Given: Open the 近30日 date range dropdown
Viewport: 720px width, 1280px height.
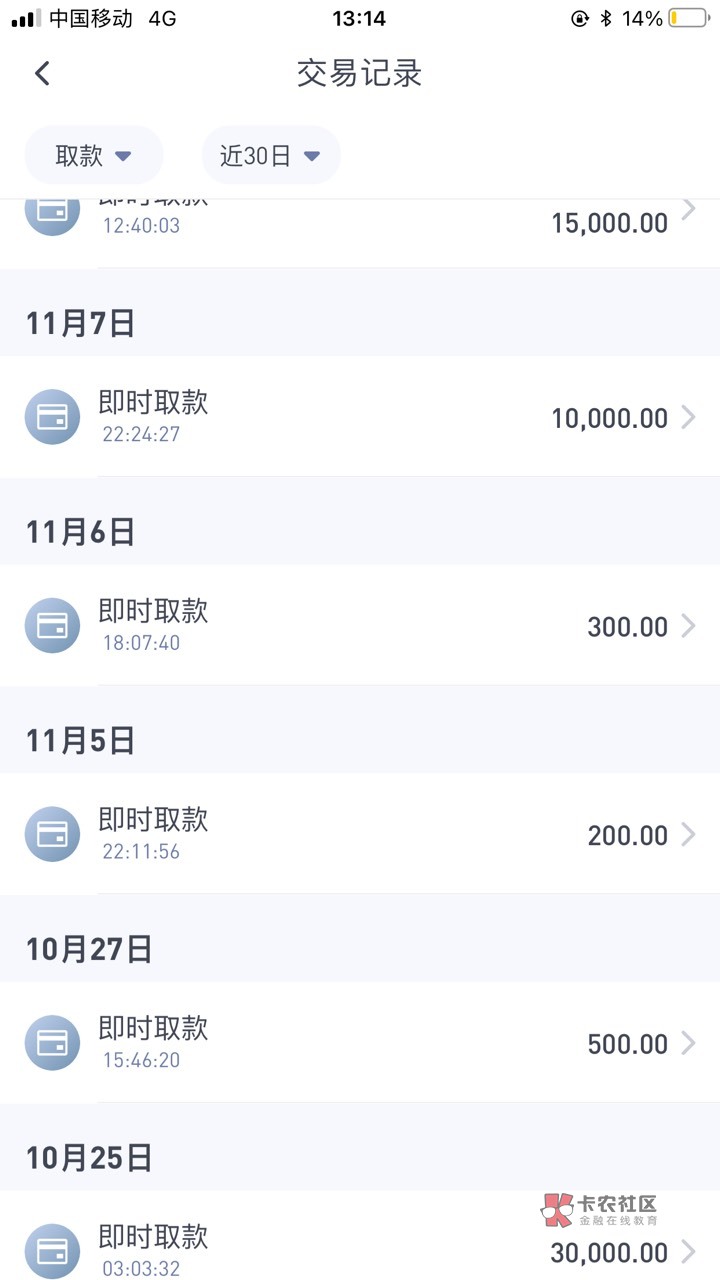Looking at the screenshot, I should (x=271, y=155).
